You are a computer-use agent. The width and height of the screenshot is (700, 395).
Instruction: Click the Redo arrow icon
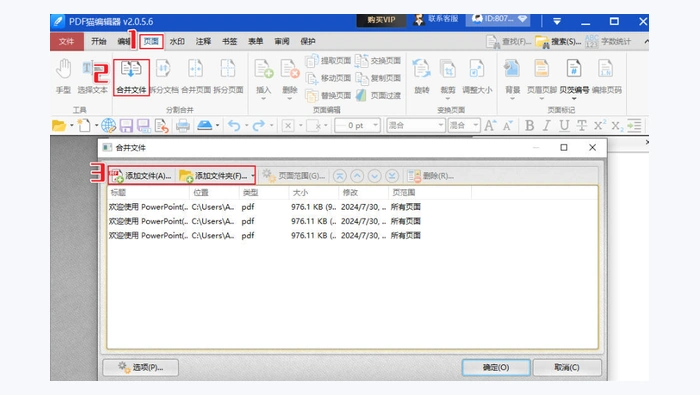coord(258,126)
